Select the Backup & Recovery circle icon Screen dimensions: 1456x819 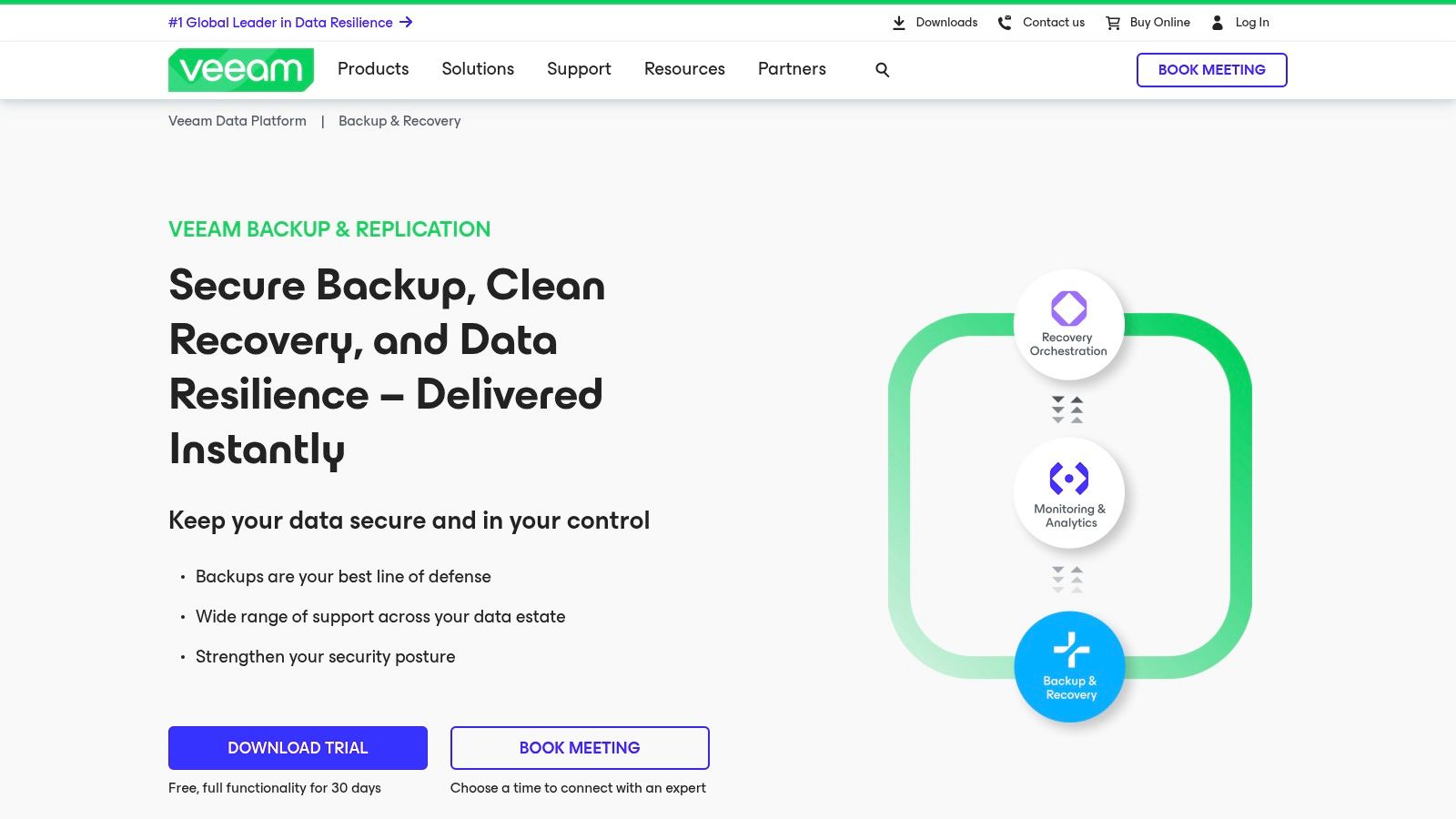pos(1069,667)
